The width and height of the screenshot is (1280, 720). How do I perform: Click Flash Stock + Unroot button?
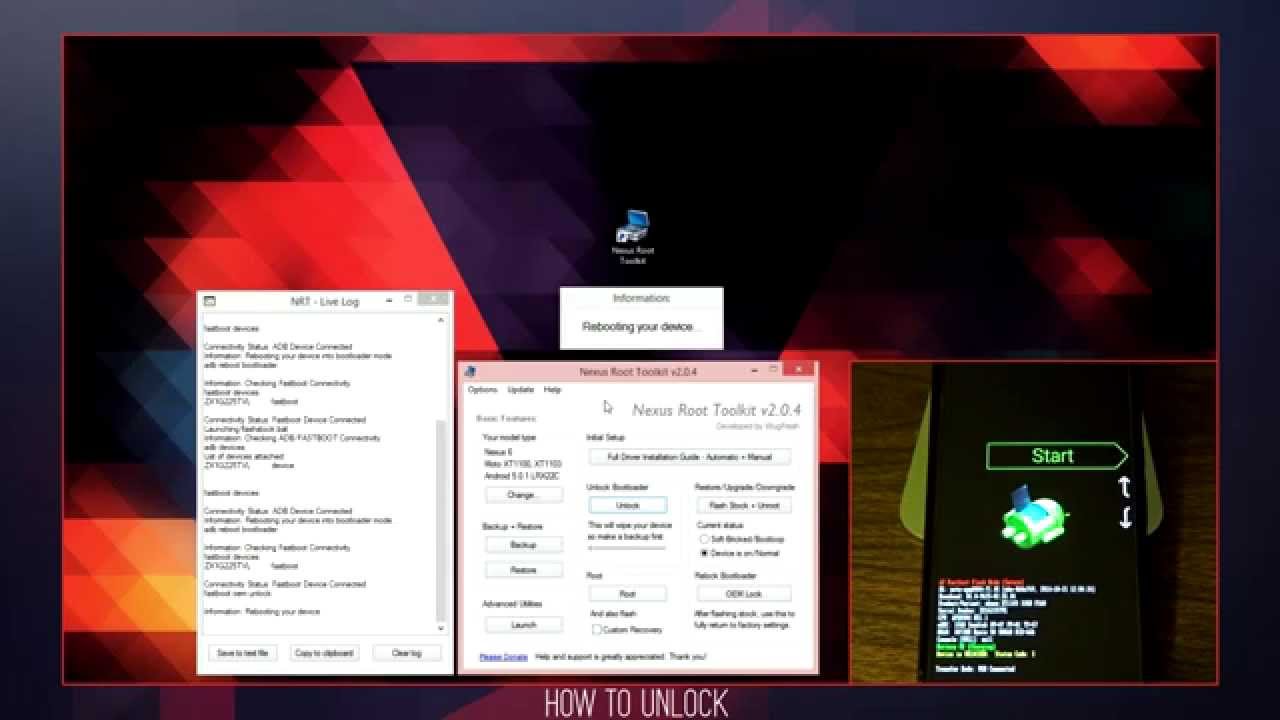(744, 506)
